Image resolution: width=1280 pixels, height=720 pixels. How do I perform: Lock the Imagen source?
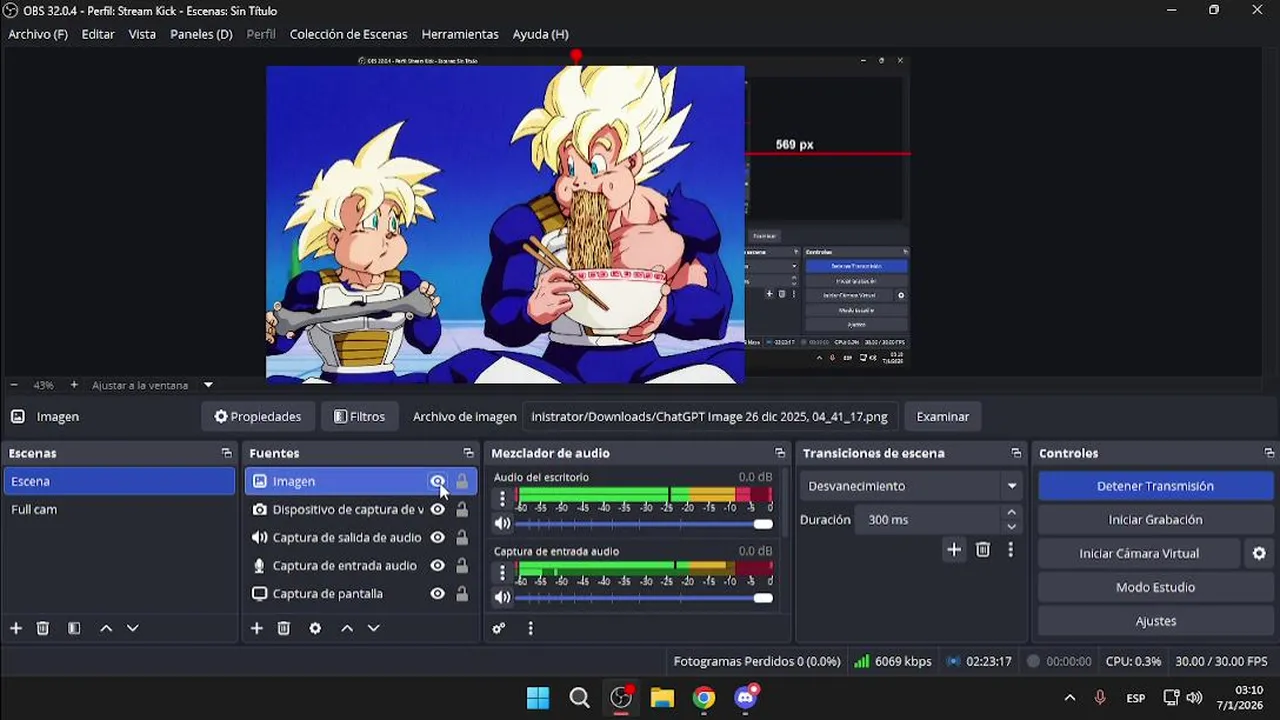(462, 481)
